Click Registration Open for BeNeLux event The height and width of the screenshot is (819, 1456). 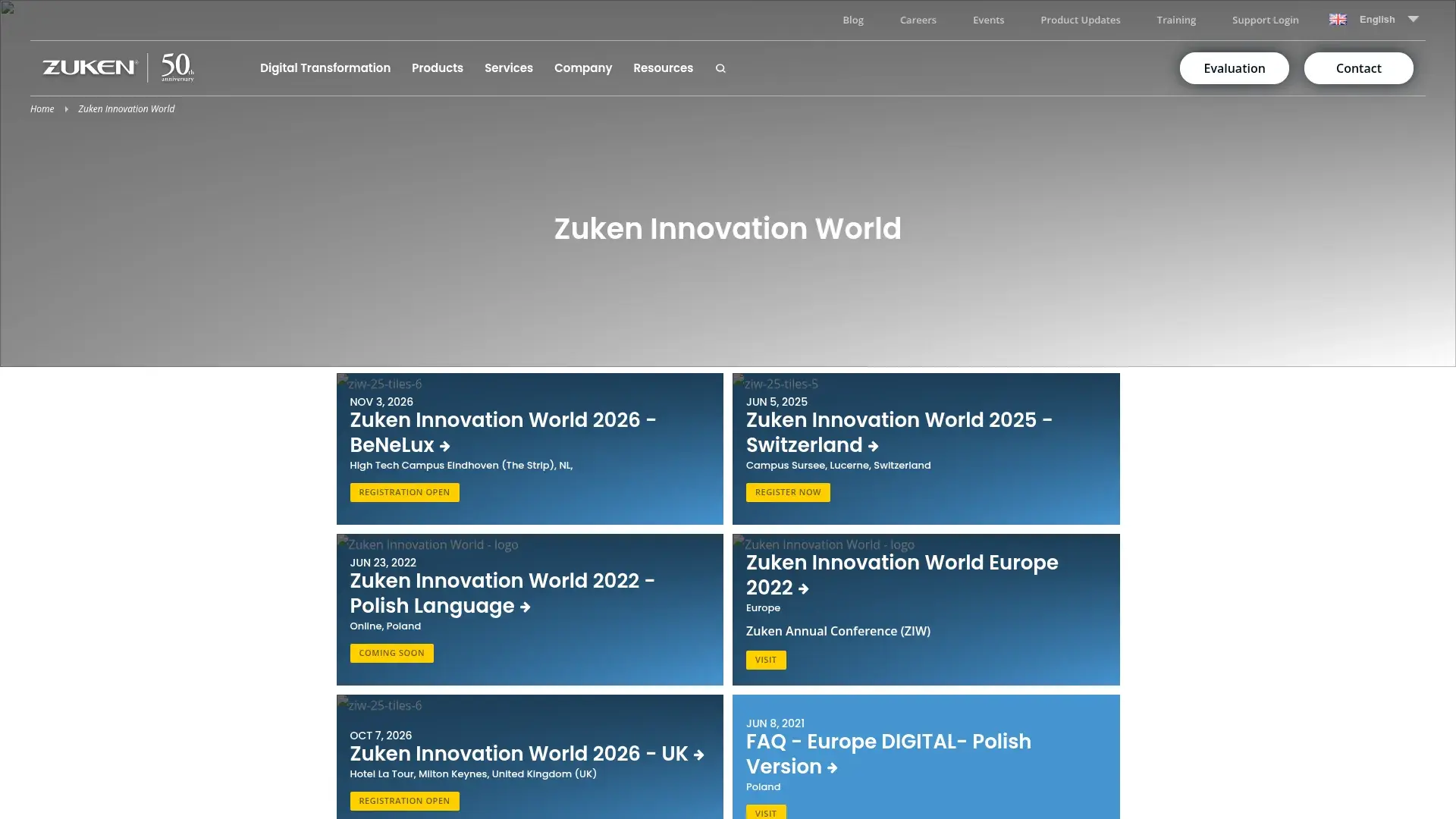point(404,492)
